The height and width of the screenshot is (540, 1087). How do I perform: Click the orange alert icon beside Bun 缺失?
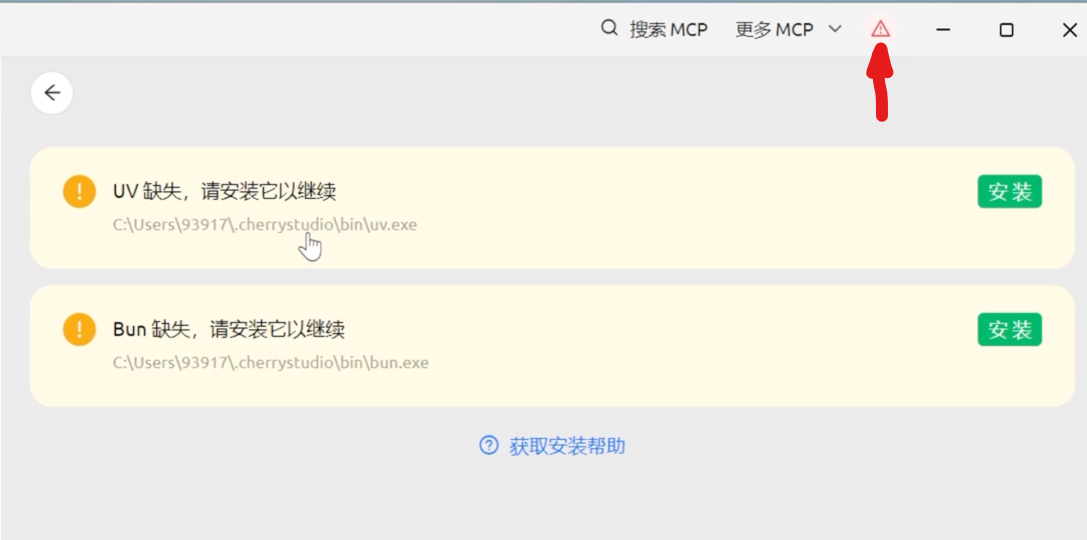(79, 329)
